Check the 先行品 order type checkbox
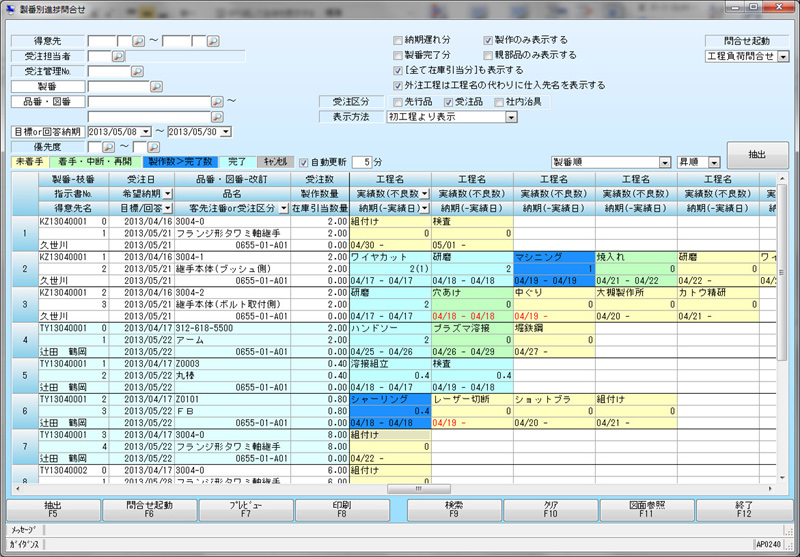This screenshot has width=800, height=557. pos(398,102)
